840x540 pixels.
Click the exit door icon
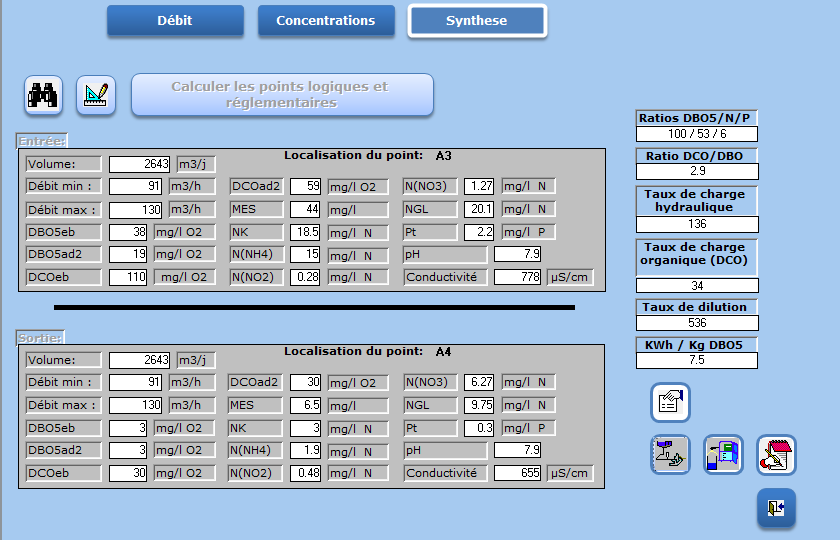click(x=776, y=507)
